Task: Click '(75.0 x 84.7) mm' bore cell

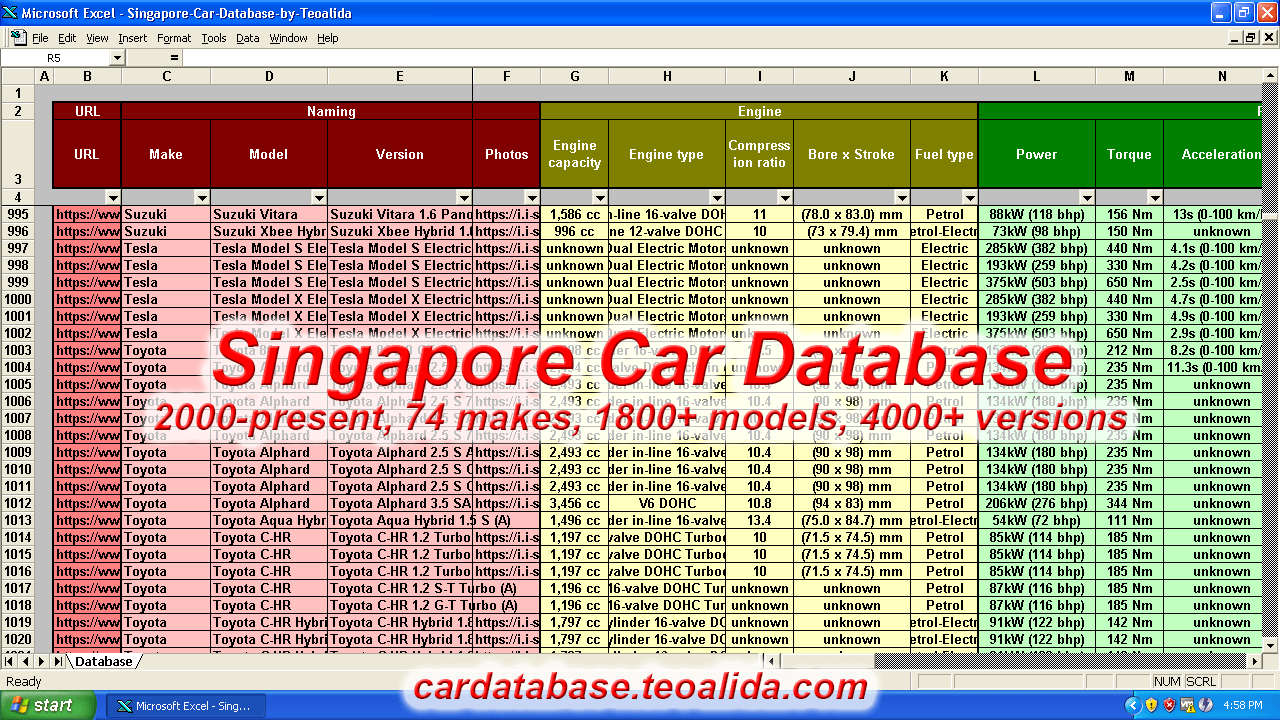Action: 852,520
